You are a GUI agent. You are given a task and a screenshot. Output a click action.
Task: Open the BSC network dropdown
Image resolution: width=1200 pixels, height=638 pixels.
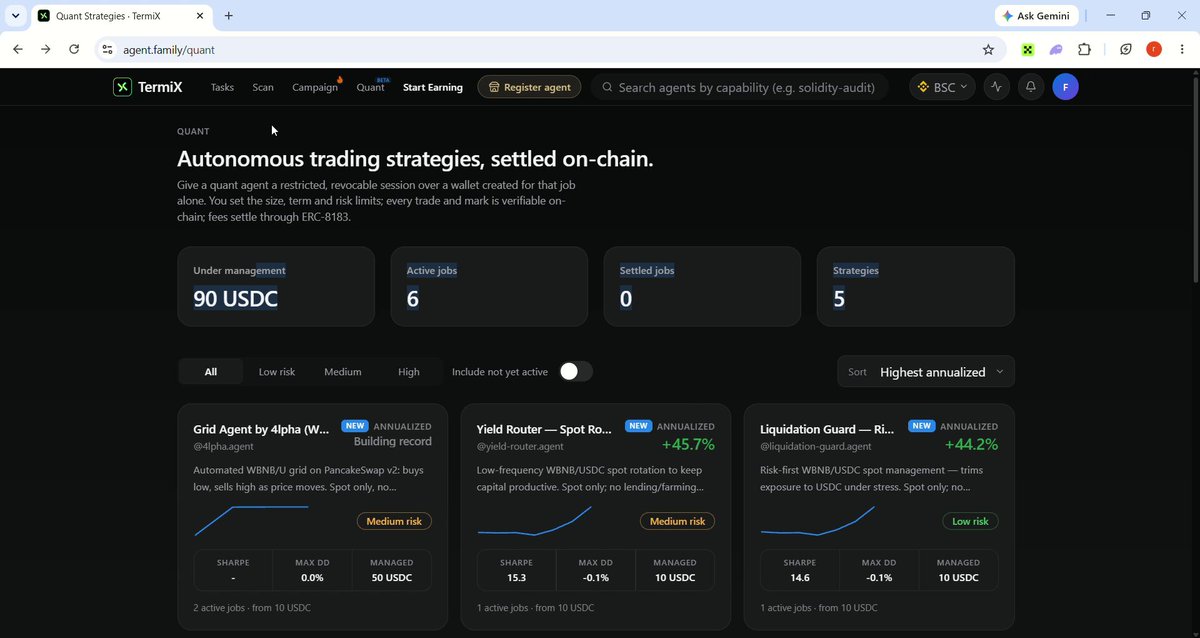coord(943,87)
